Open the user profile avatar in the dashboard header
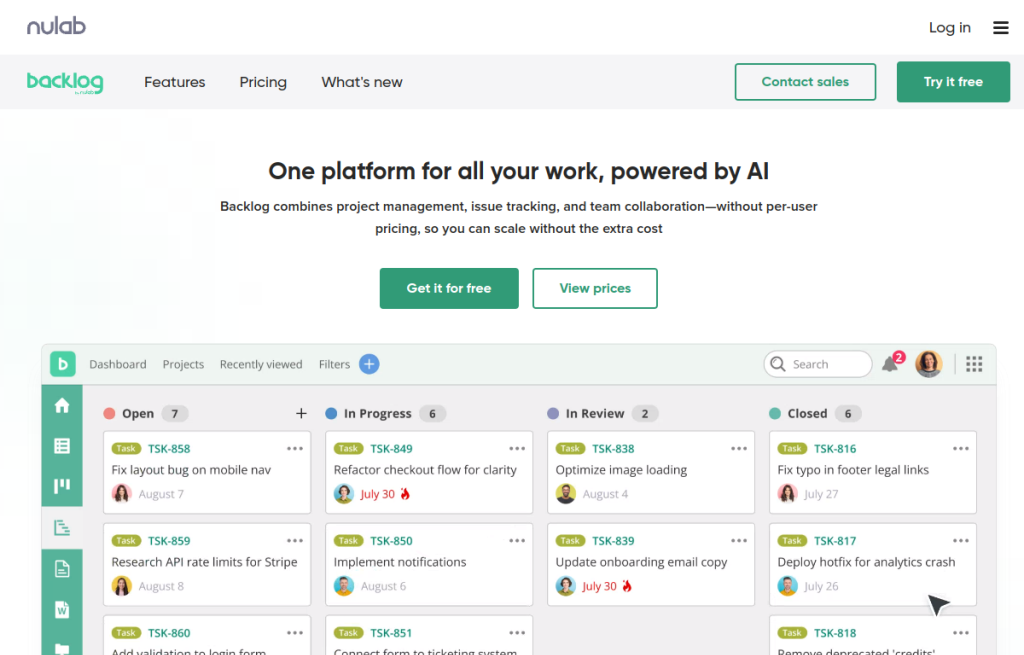 (x=929, y=364)
